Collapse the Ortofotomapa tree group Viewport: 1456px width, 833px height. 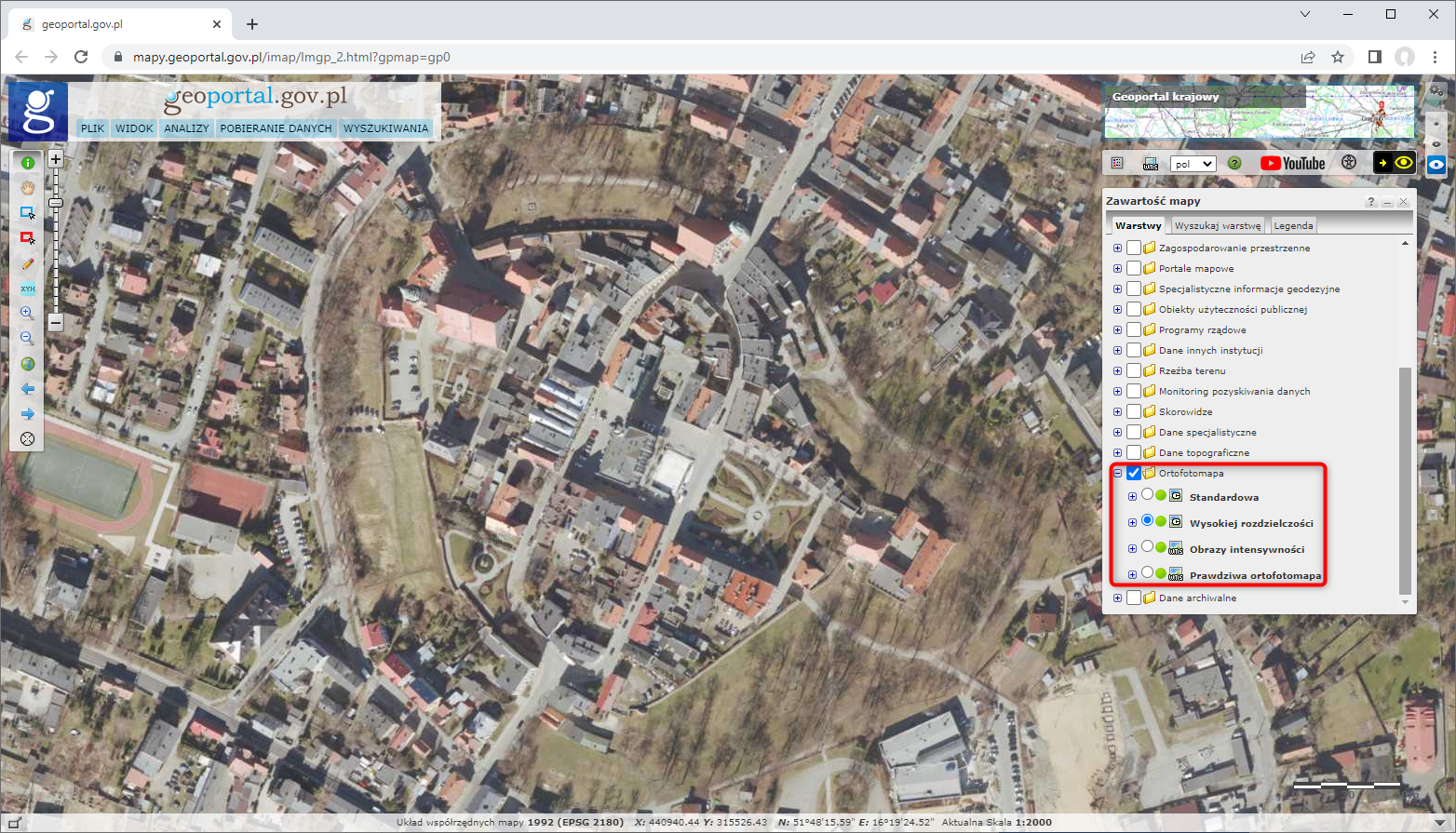coord(1117,474)
